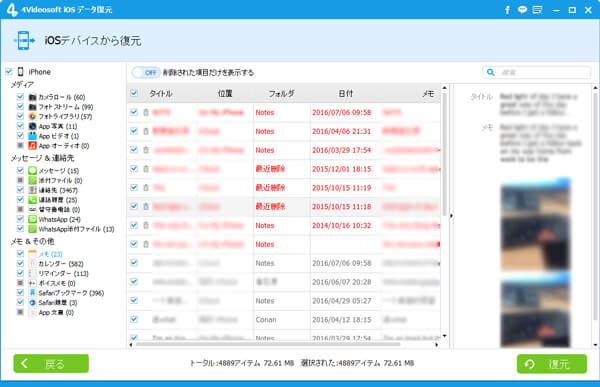Click the table scroll-down arrow
This screenshot has height=387, width=600.
[444, 336]
